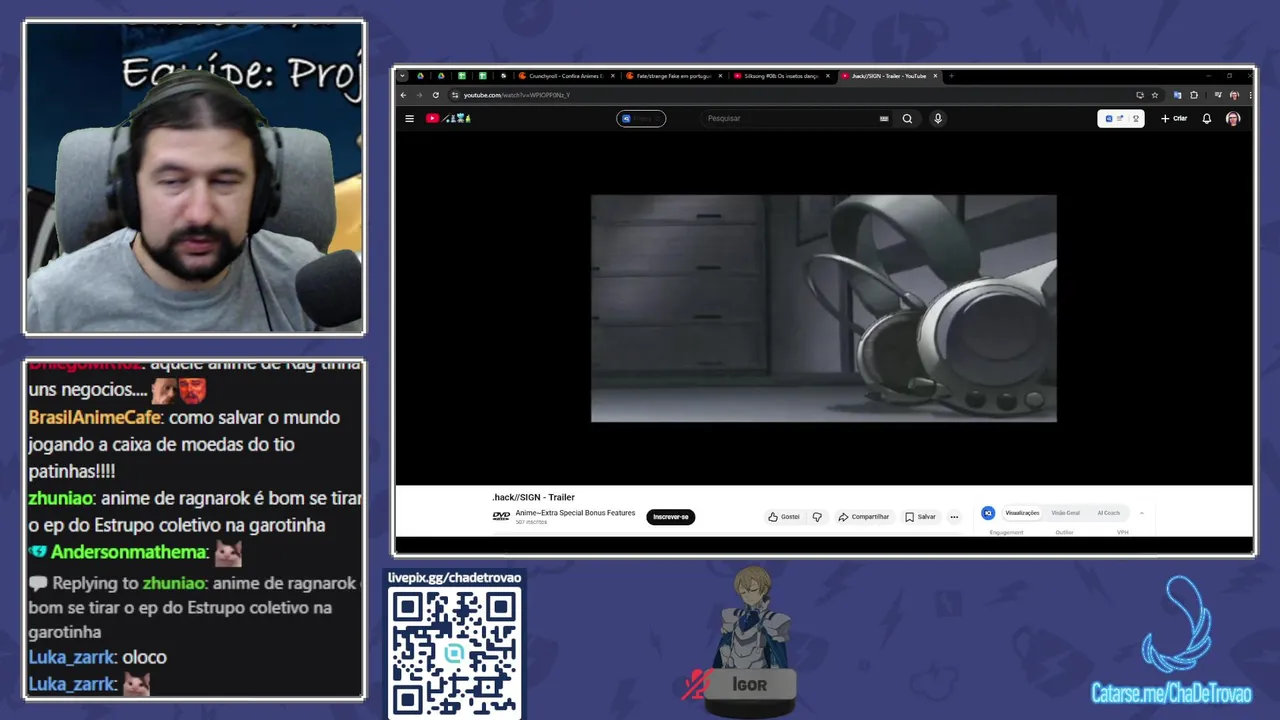The width and height of the screenshot is (1280, 720).
Task: Save the video with Salvar
Action: 920,517
